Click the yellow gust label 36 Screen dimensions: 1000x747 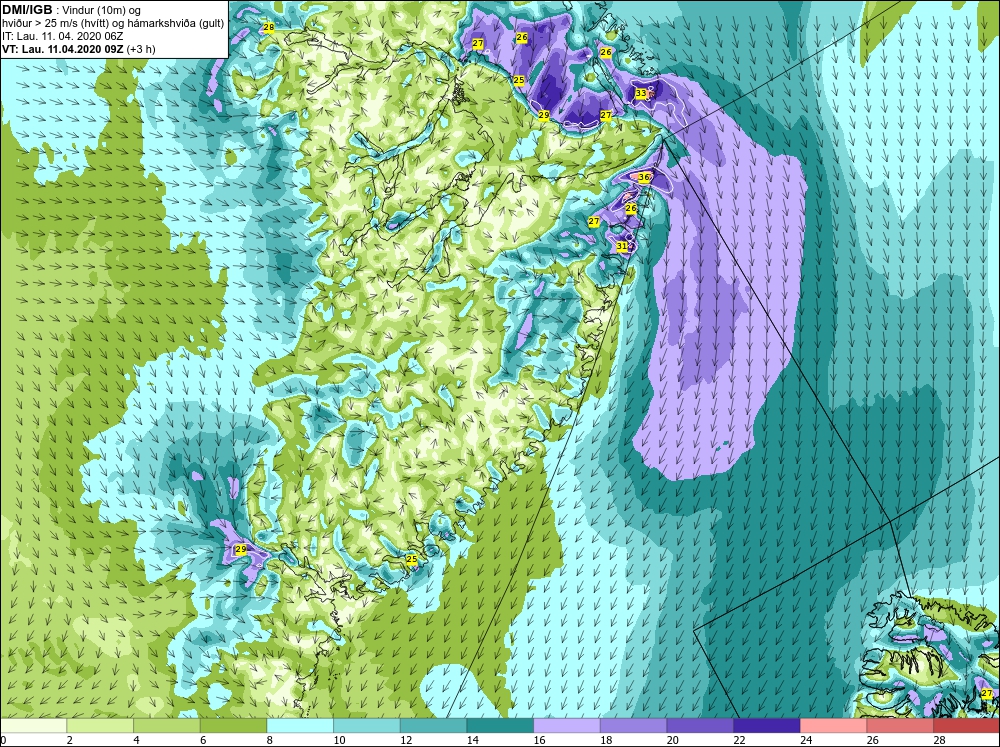[643, 177]
